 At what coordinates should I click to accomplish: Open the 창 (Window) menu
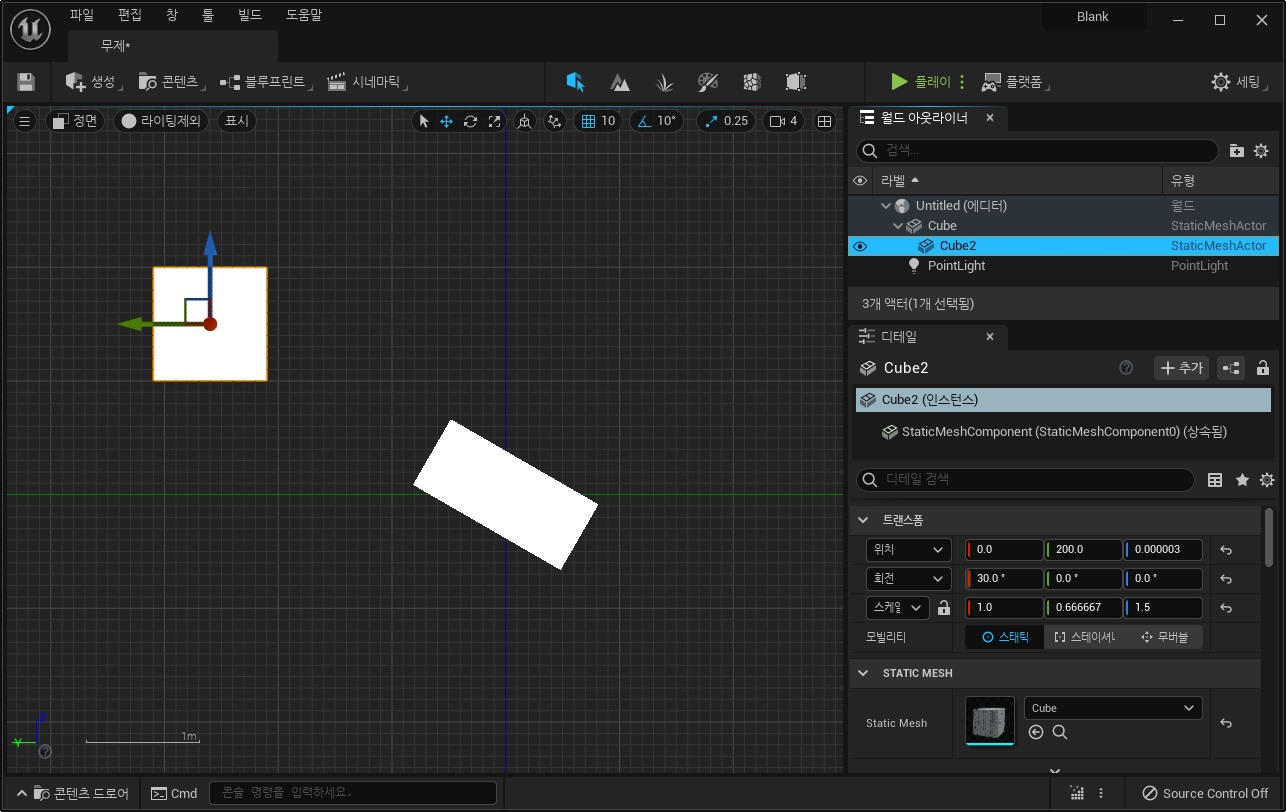[172, 16]
